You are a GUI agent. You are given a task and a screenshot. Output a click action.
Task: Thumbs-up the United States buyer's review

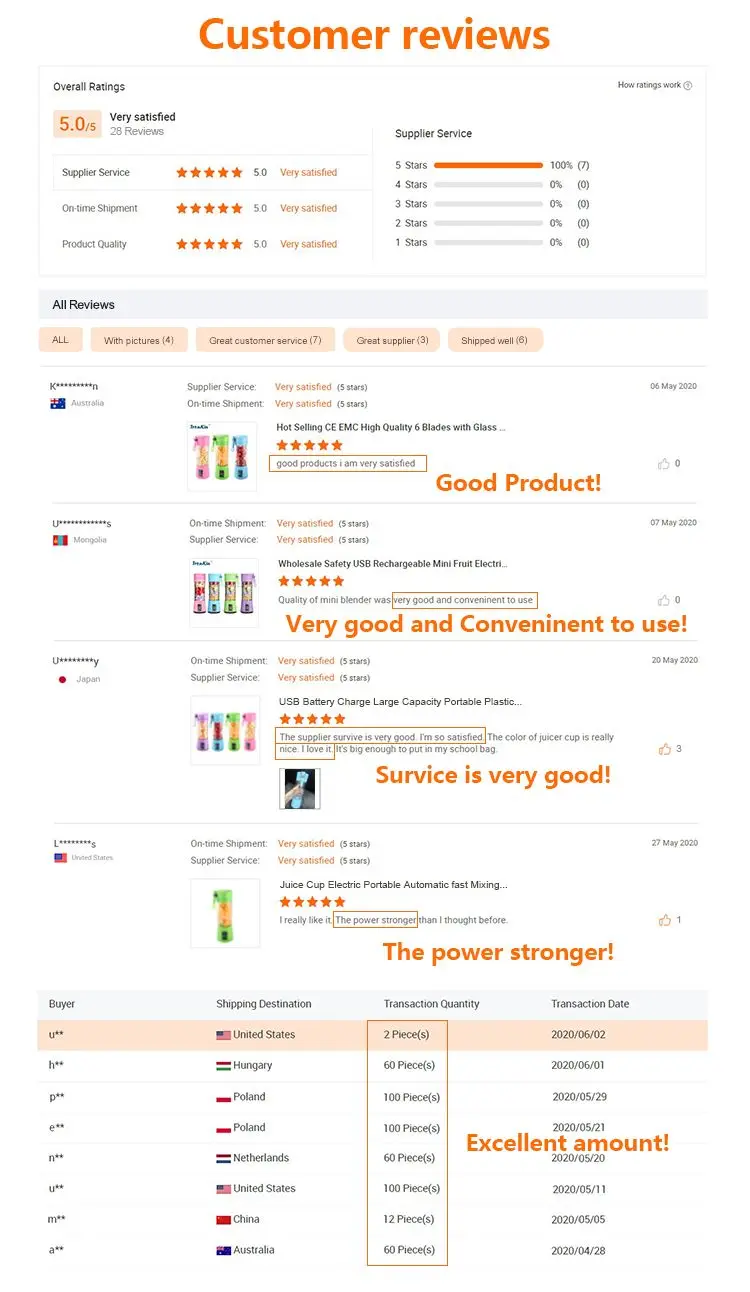(664, 920)
